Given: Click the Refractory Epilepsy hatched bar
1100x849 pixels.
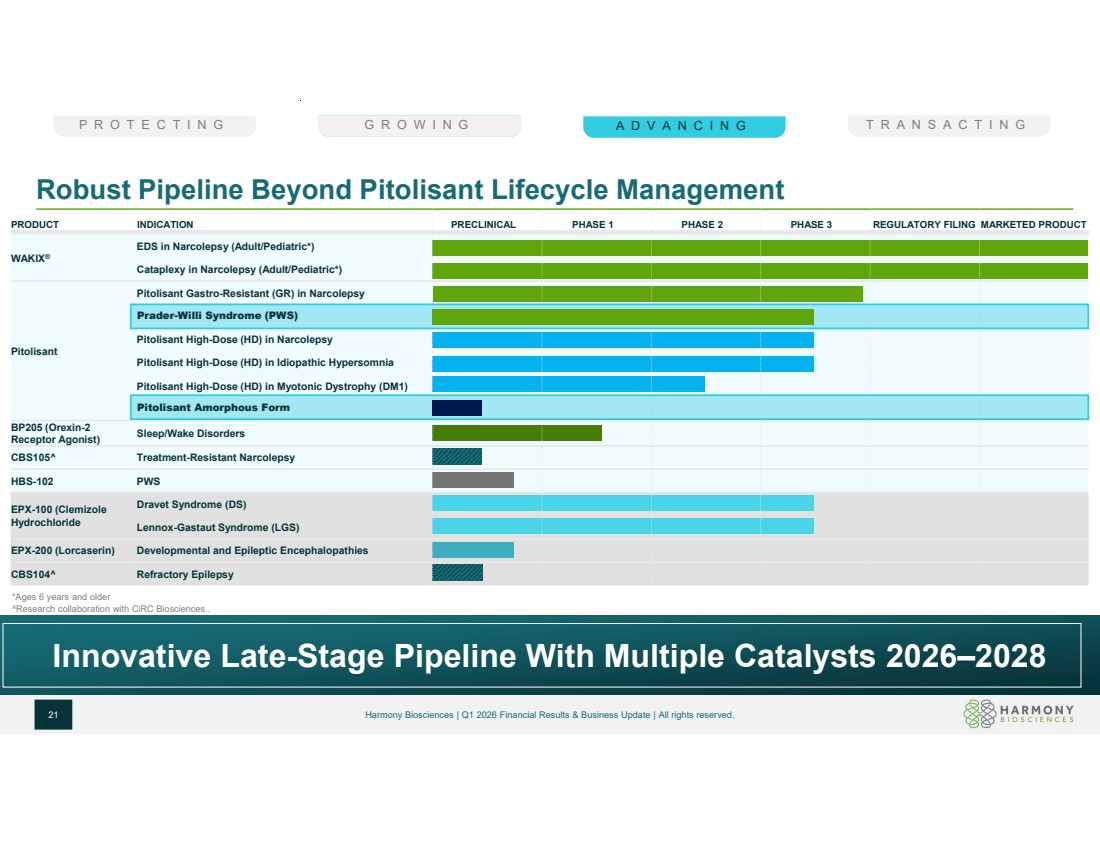Looking at the screenshot, I should pyautogui.click(x=457, y=573).
